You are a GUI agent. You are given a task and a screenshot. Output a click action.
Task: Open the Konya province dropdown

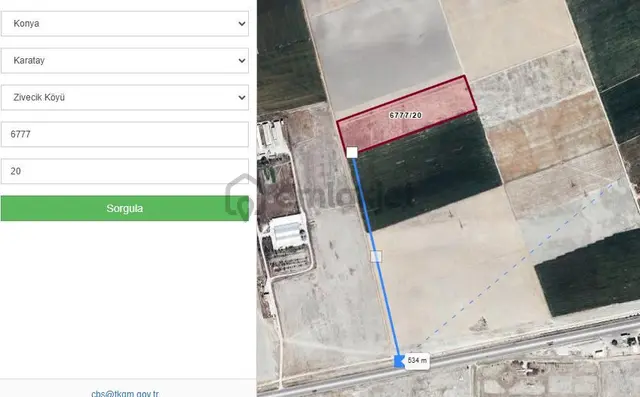pos(124,24)
